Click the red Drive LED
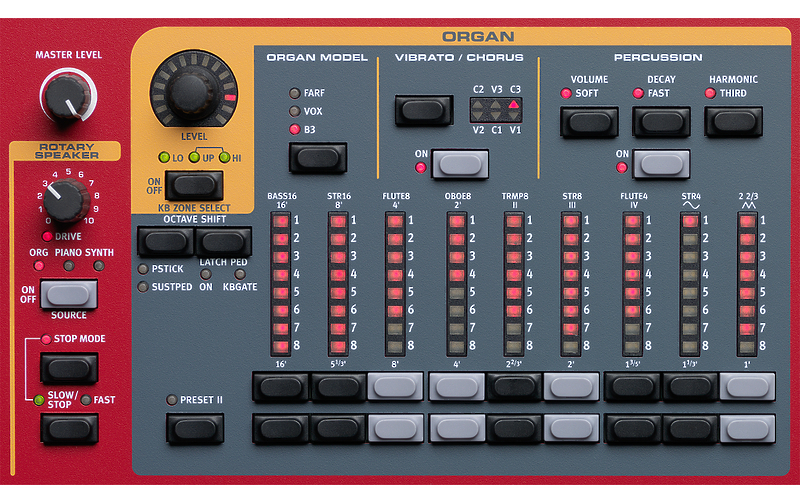The image size is (800, 503). [x=47, y=236]
